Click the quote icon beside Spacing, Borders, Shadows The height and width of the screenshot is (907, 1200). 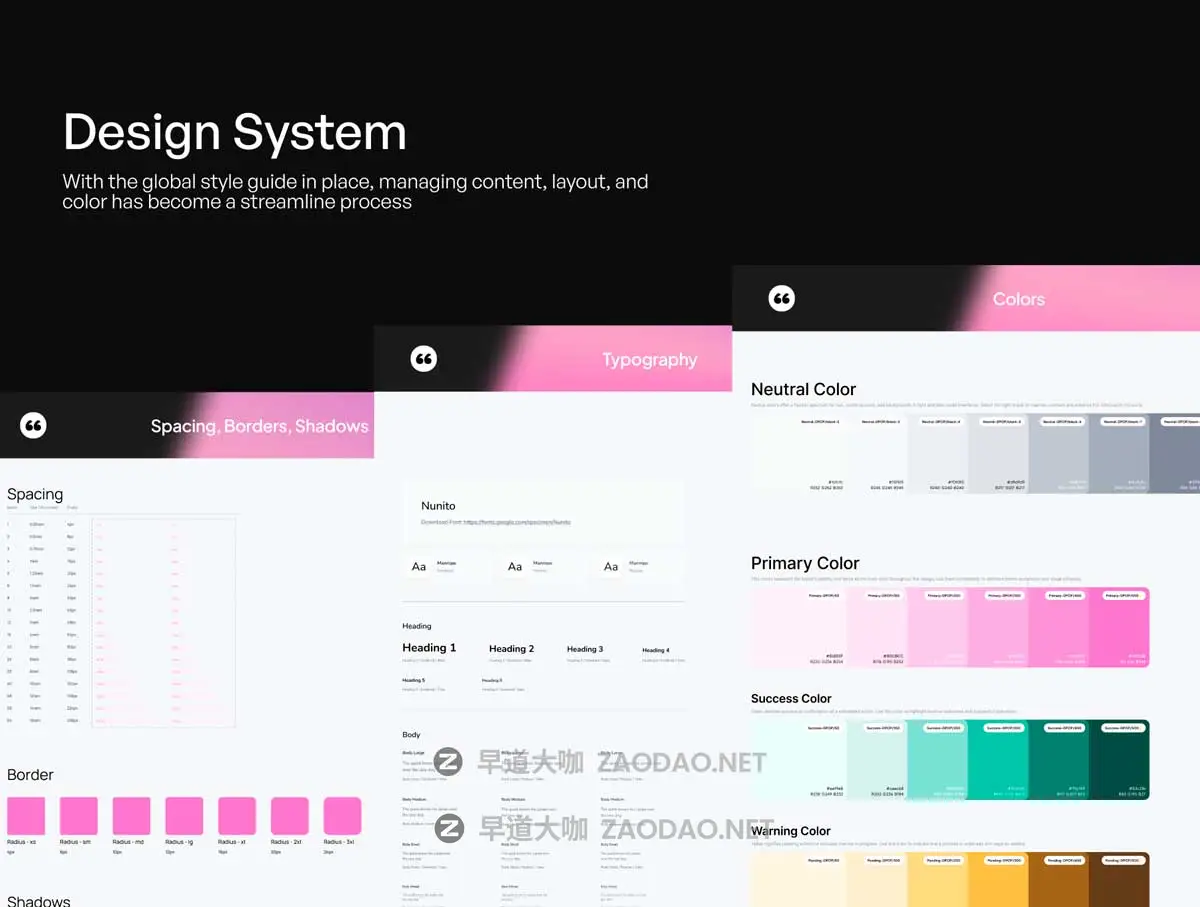33,426
